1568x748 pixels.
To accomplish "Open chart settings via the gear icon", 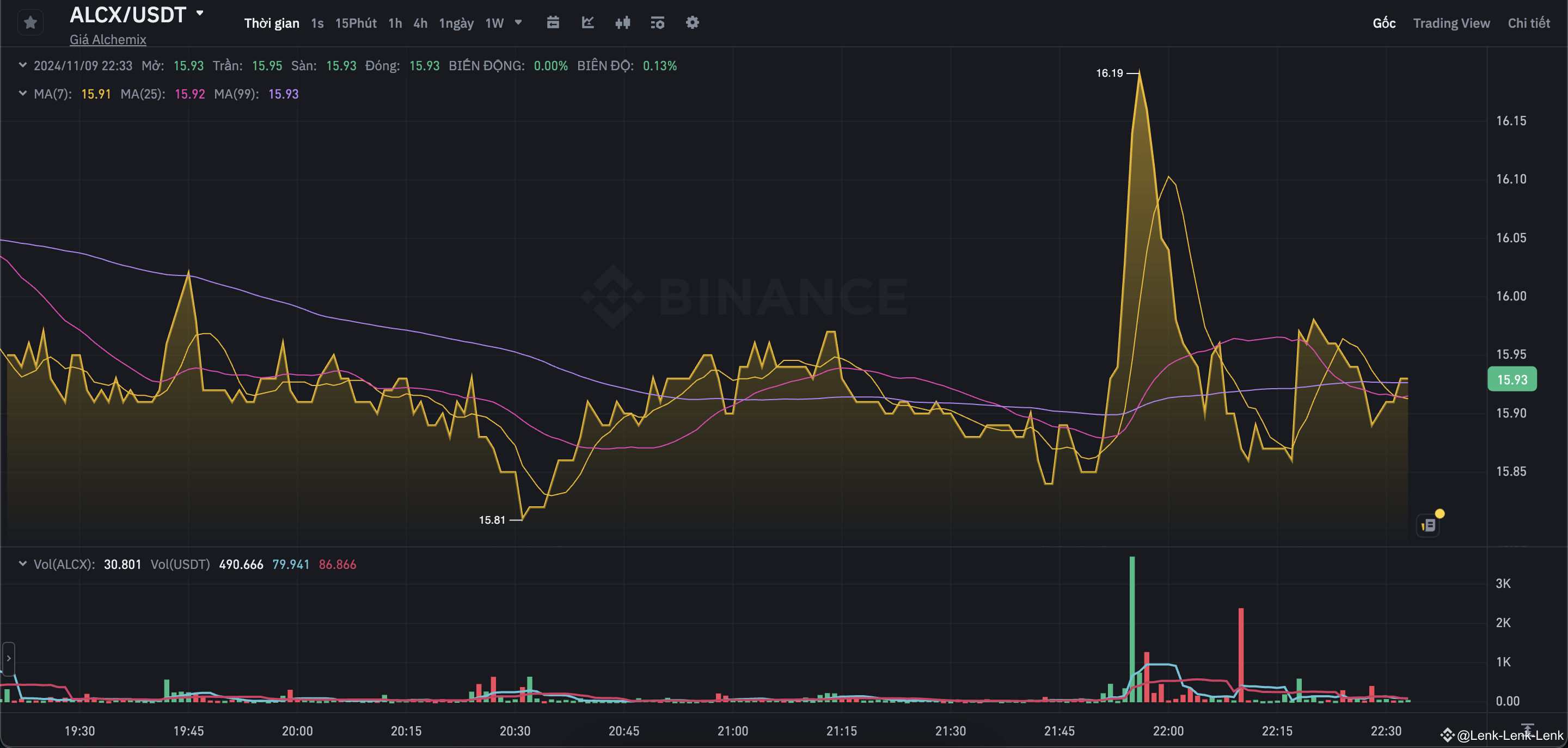I will (691, 22).
